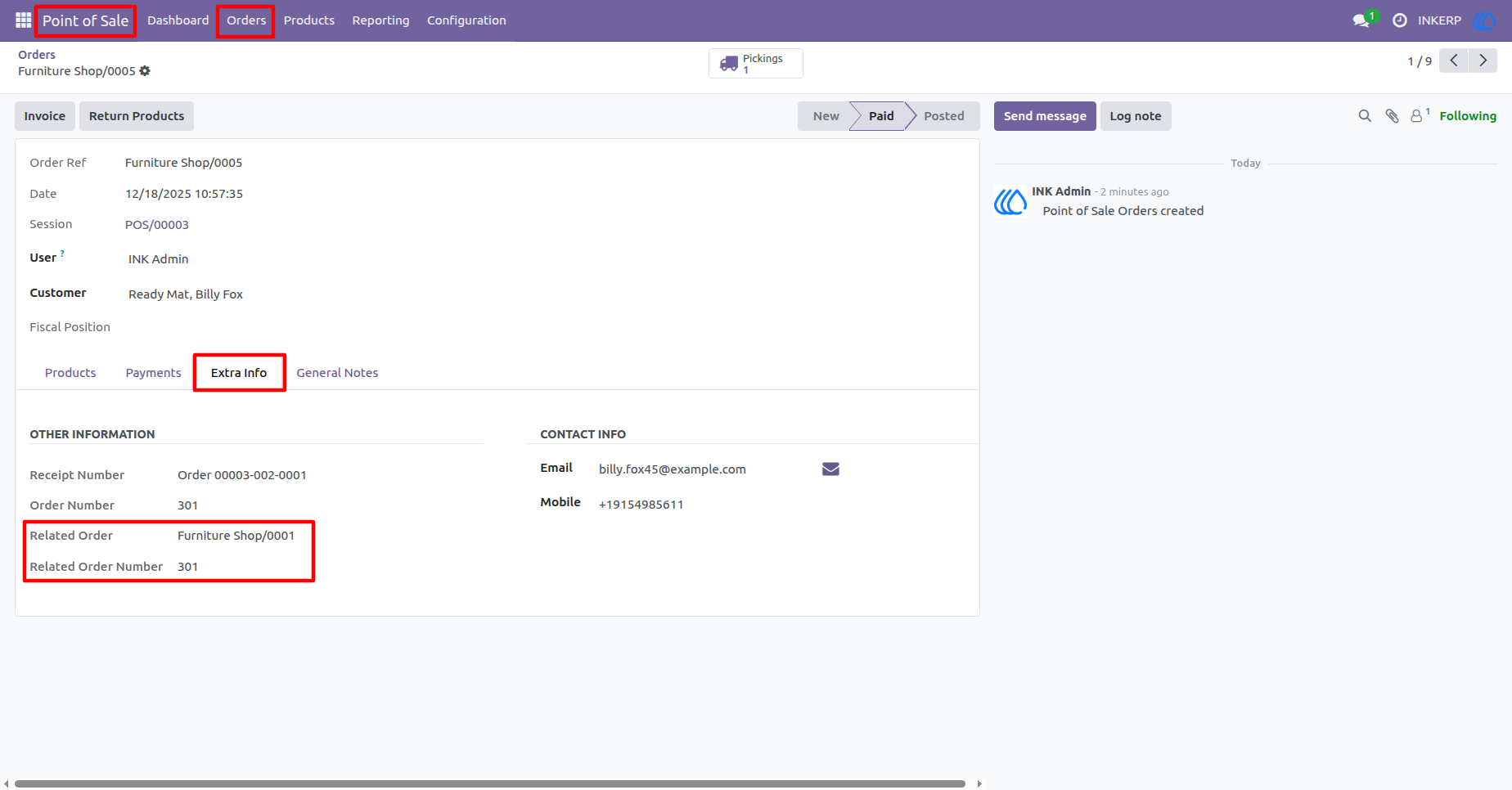Image resolution: width=1512 pixels, height=790 pixels.
Task: Open attachments paperclip icon in chatter
Action: click(1392, 116)
